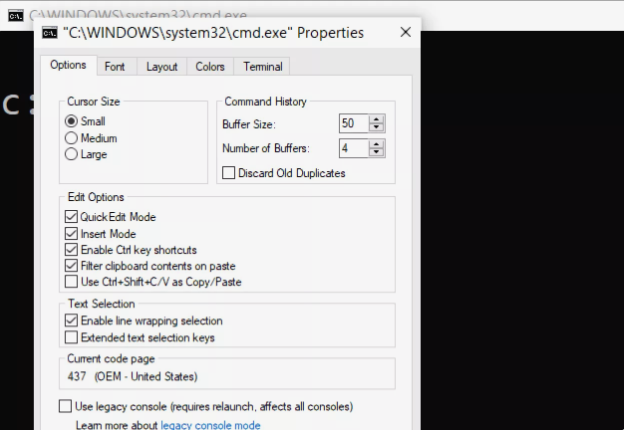Increase Number of Buffers with up arrow
624x431 pixels.
(376, 144)
